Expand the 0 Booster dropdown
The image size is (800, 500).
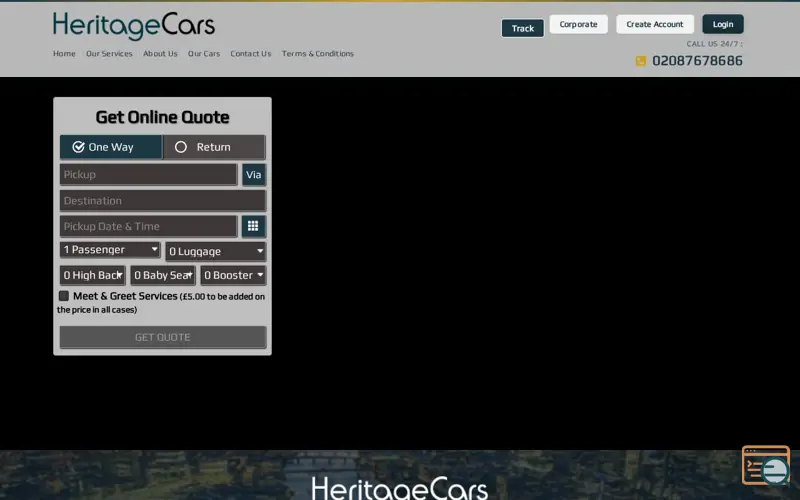pos(233,275)
